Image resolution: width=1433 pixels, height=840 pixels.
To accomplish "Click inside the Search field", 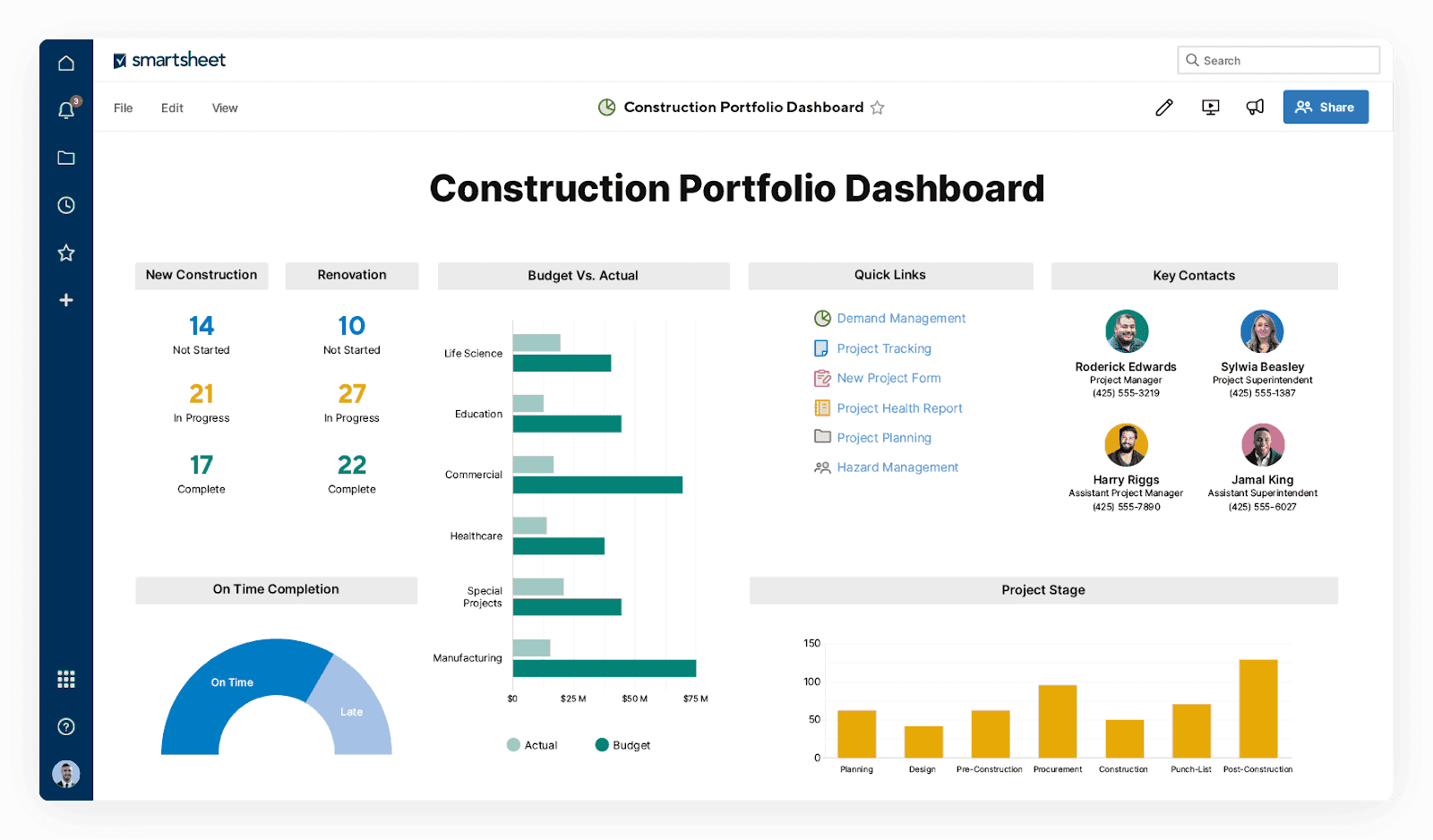I will click(1278, 60).
